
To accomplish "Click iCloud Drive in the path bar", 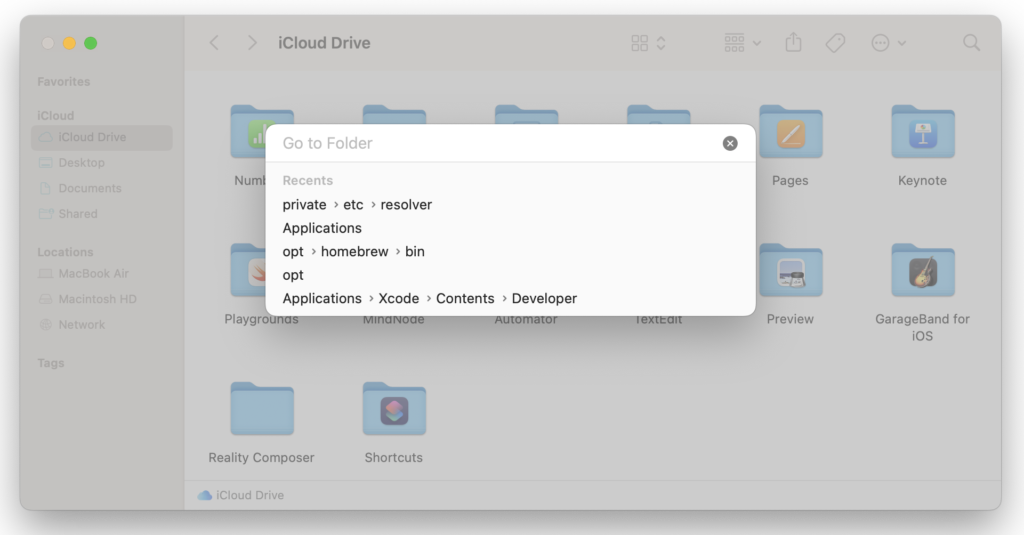I will tap(241, 495).
